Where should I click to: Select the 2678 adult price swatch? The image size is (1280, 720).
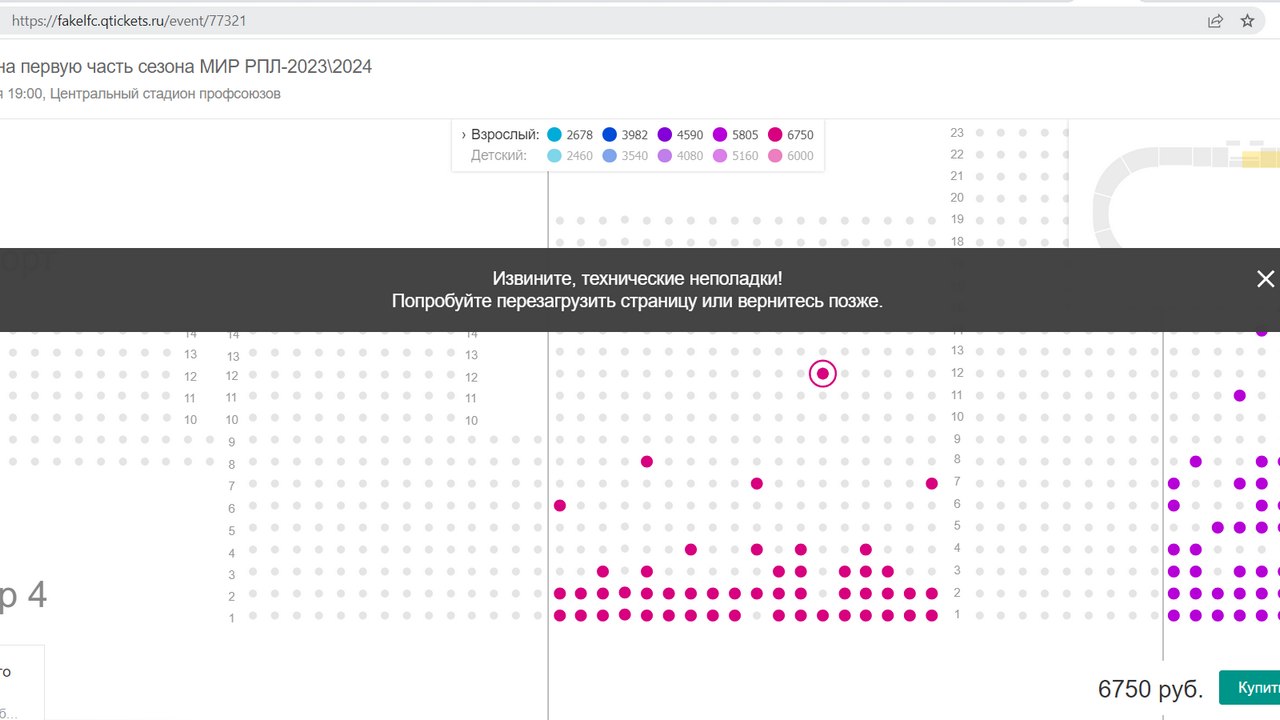[555, 135]
